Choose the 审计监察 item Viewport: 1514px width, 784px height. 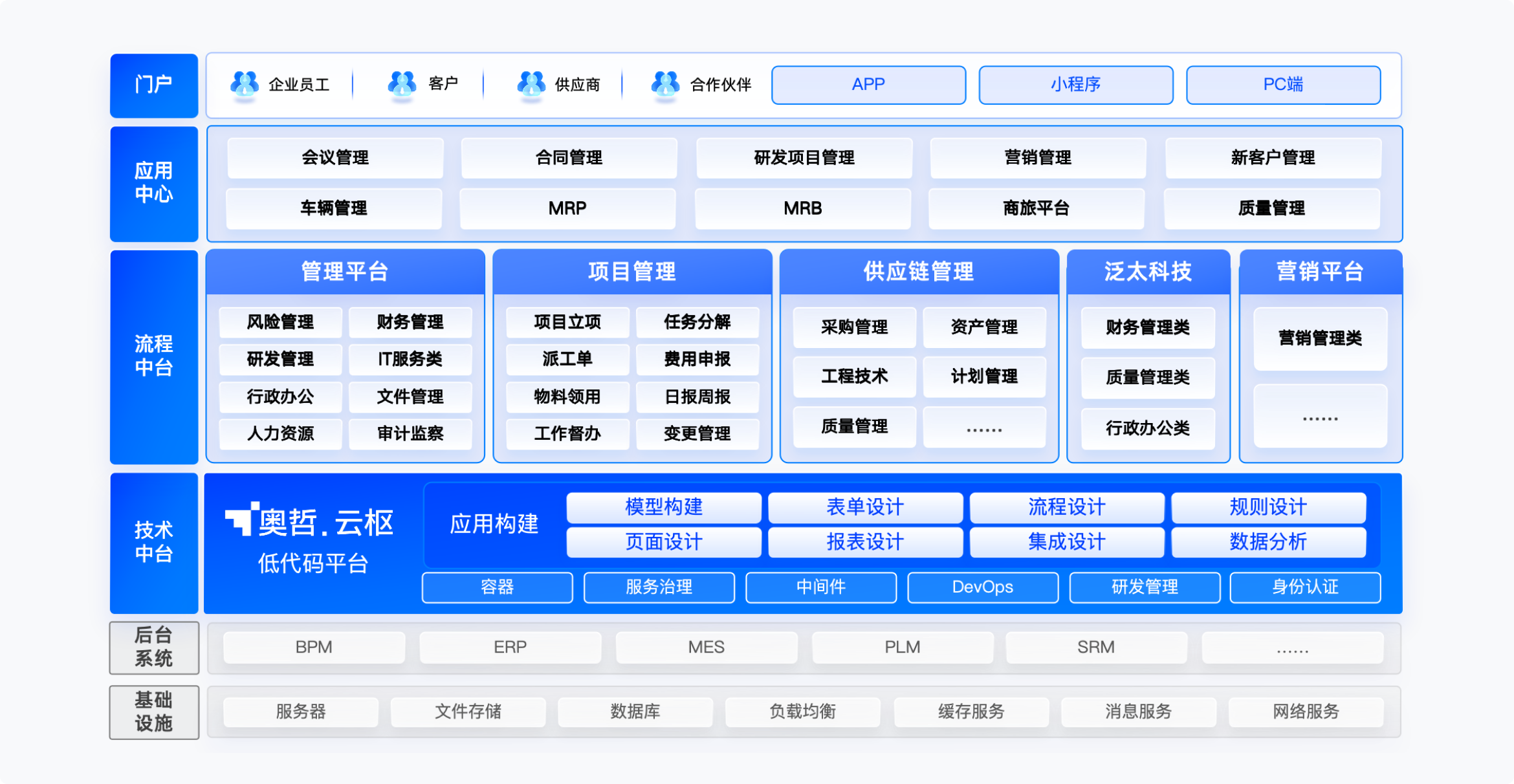410,433
